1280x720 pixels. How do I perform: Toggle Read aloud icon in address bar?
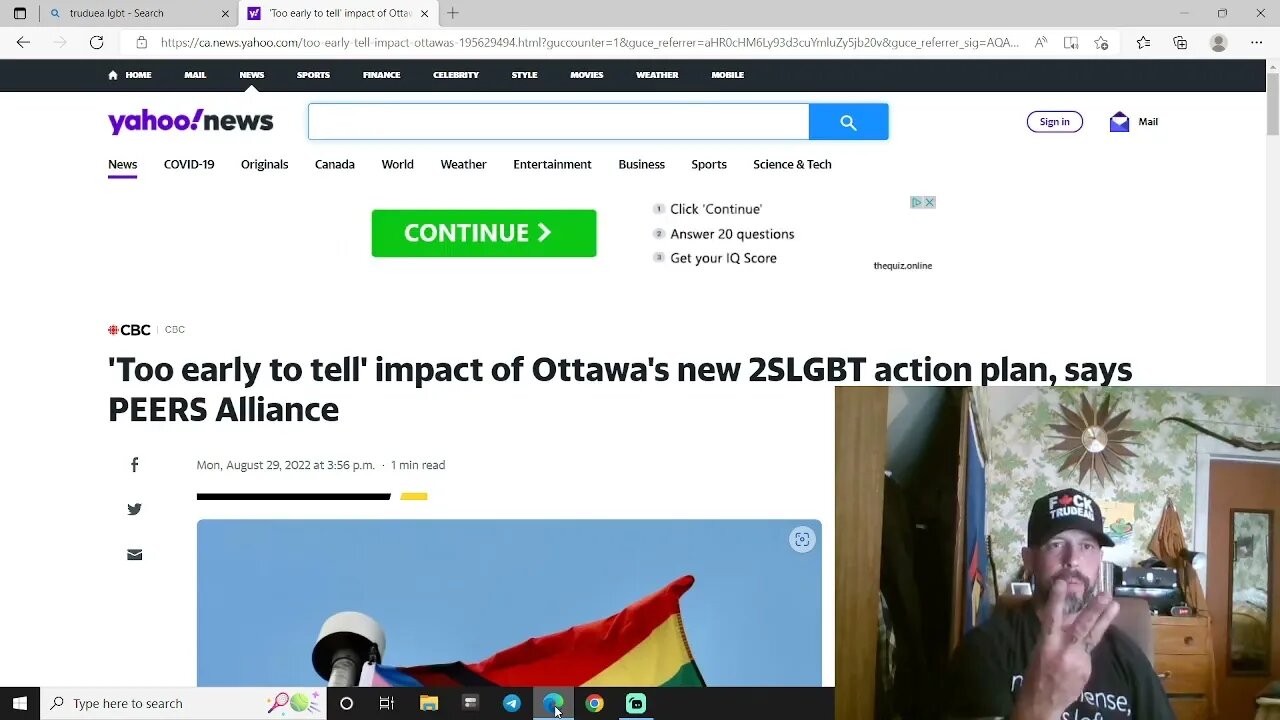[1041, 42]
